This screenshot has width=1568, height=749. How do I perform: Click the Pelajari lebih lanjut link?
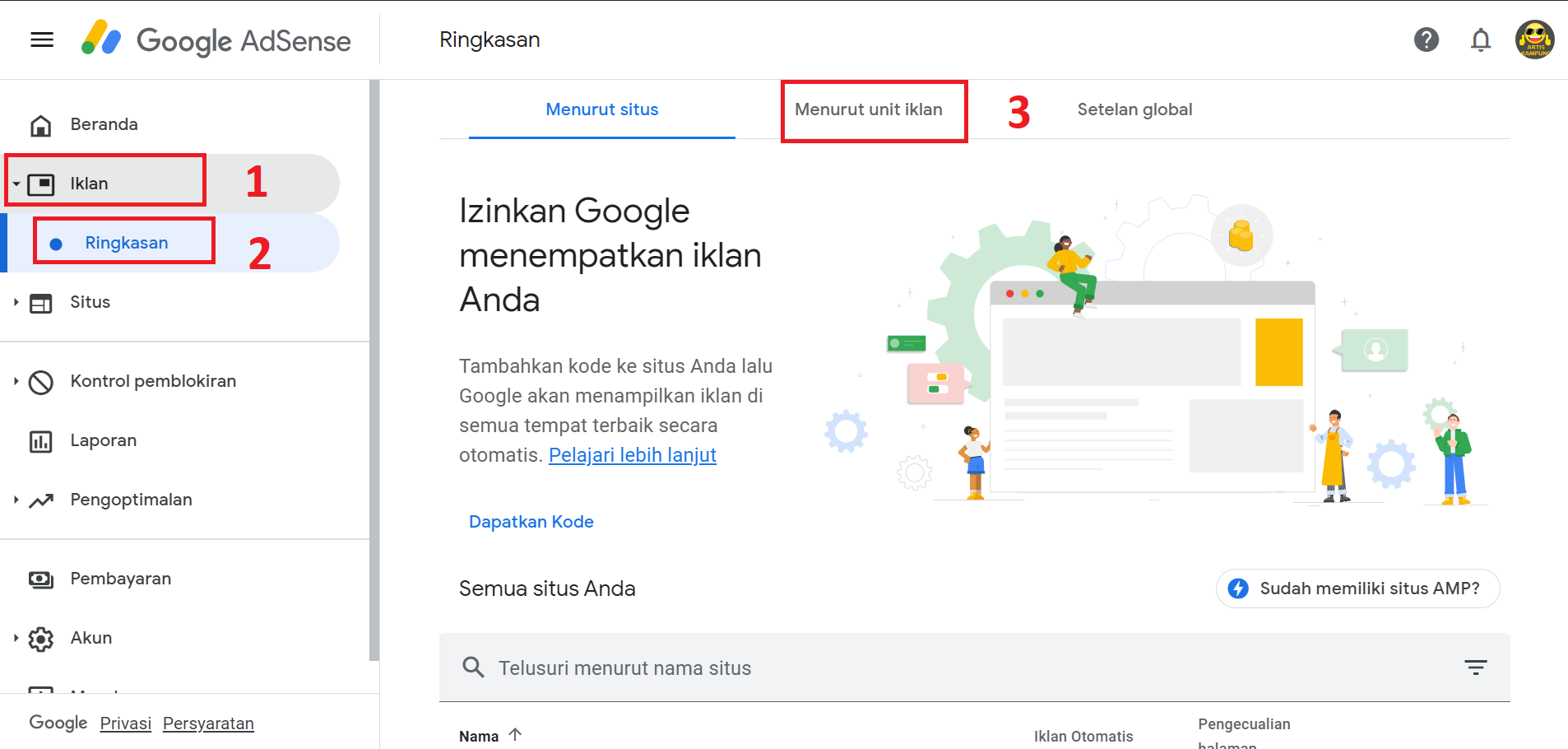(632, 454)
